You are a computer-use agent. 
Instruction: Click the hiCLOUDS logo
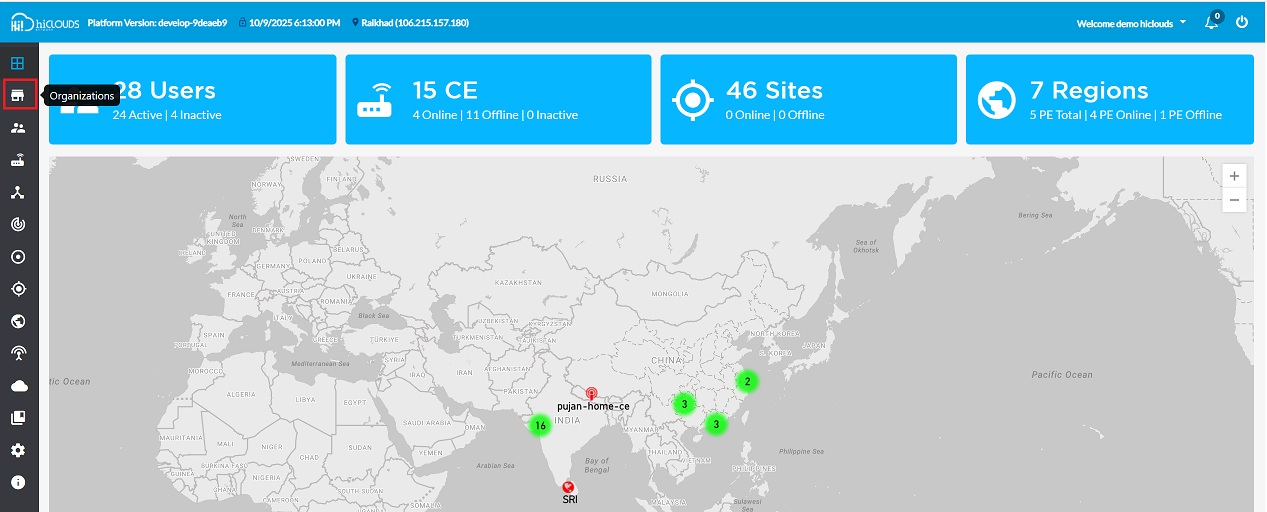click(x=44, y=22)
